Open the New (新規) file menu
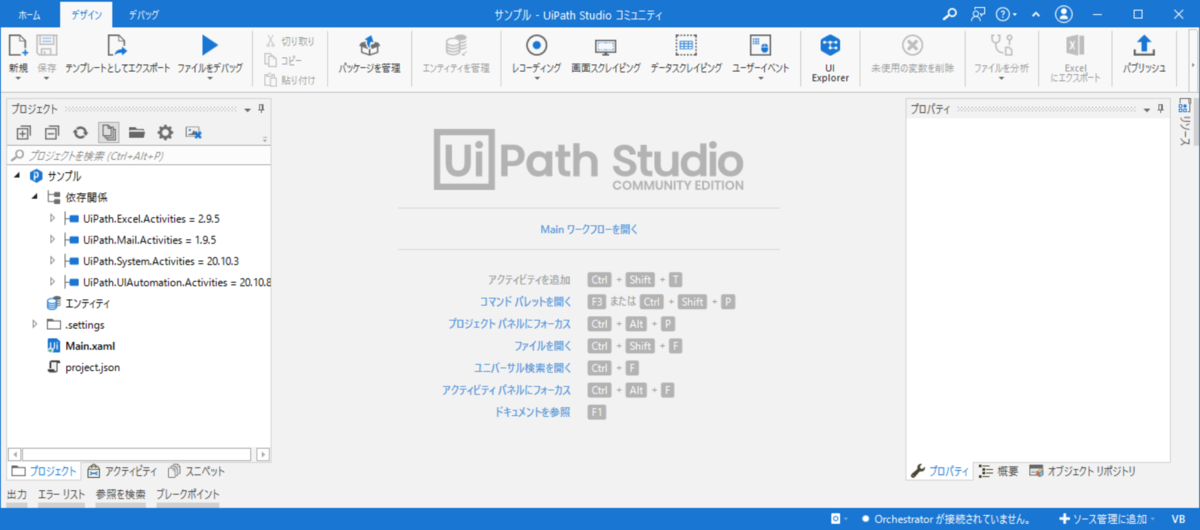The width and height of the screenshot is (1200, 530). click(x=18, y=57)
